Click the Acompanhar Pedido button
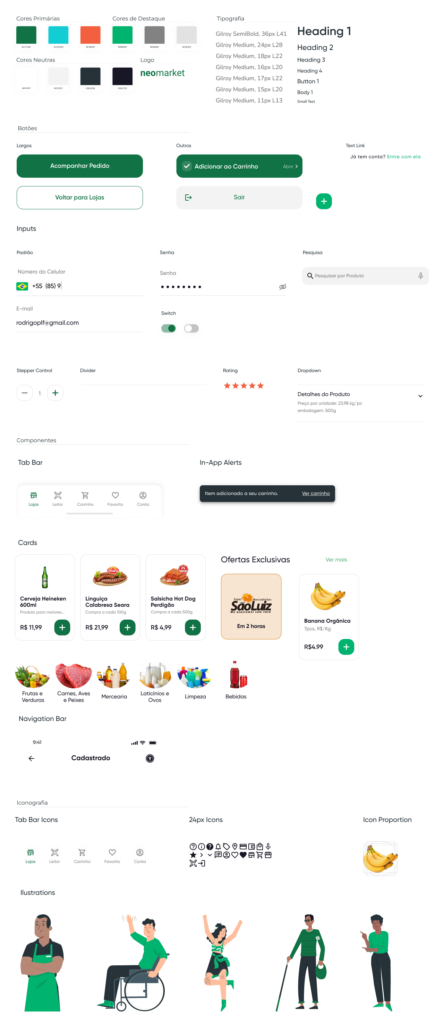The width and height of the screenshot is (444, 1024). [x=80, y=166]
